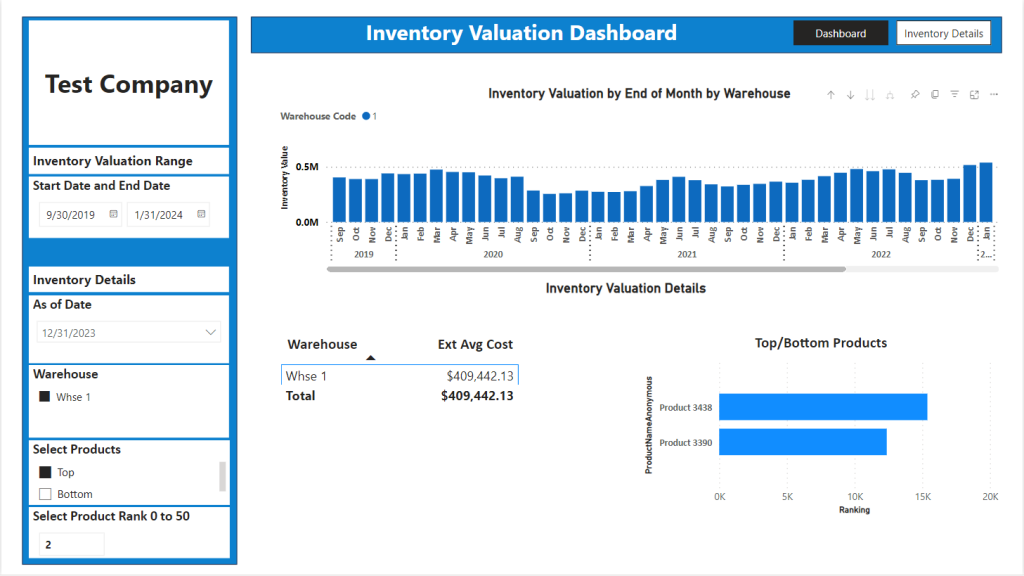Image resolution: width=1024 pixels, height=576 pixels.
Task: Click the drill up arrow icon
Action: pos(831,95)
